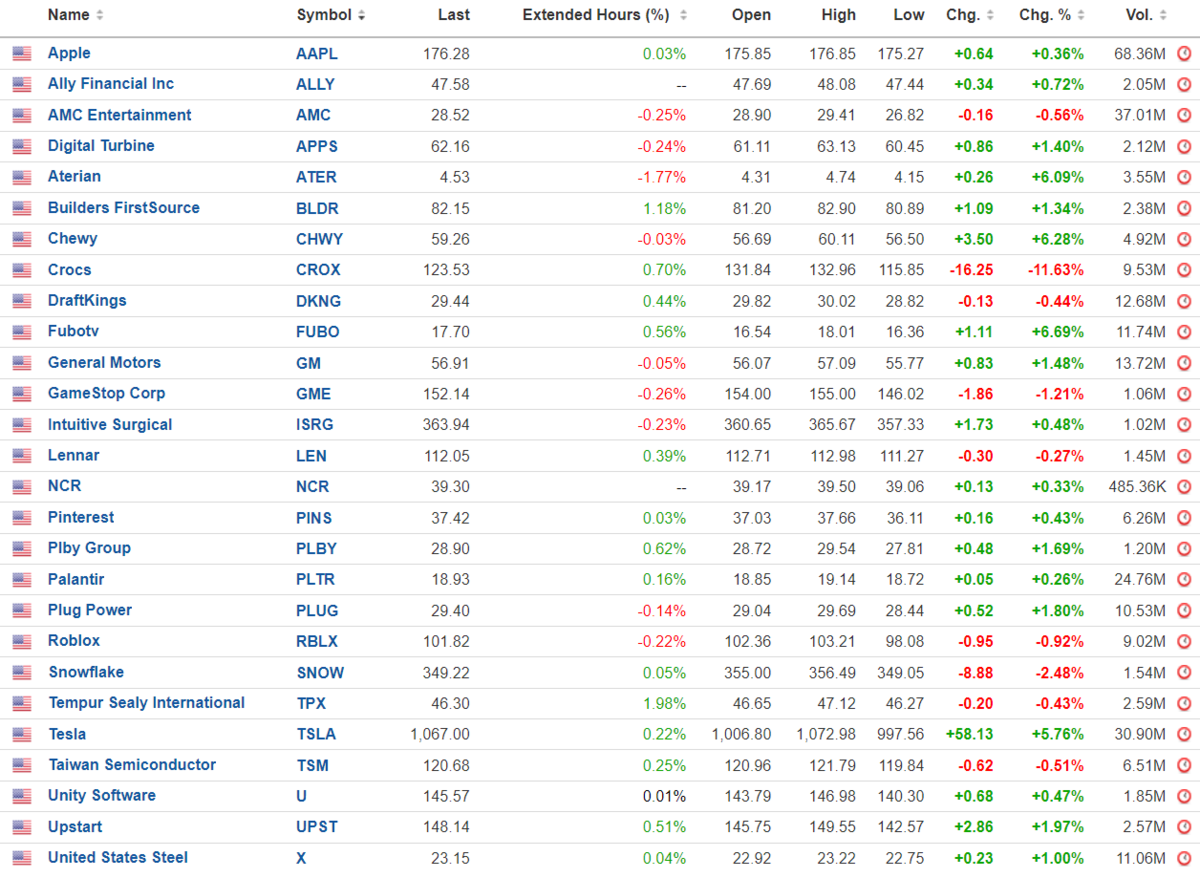The image size is (1200, 878).
Task: Open the Taiwan Semiconductor link
Action: 132,765
